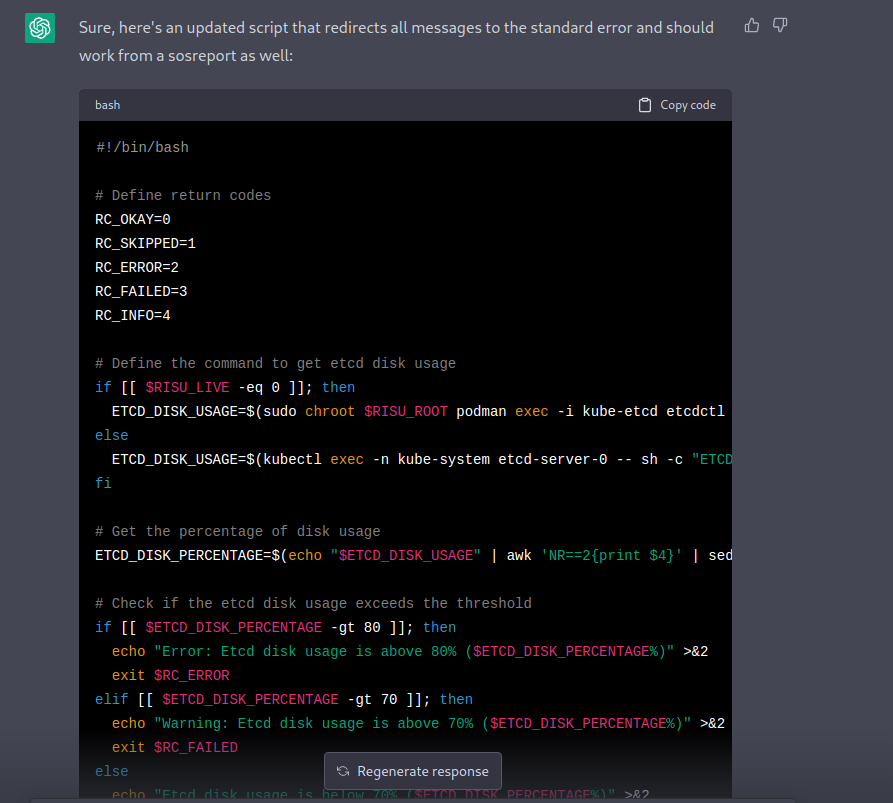Image resolution: width=893 pixels, height=803 pixels.
Task: Click the 'fi' keyword line
Action: [x=103, y=484]
